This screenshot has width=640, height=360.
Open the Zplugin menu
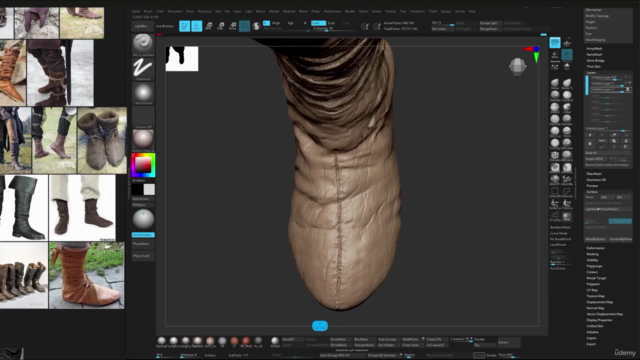click(446, 11)
